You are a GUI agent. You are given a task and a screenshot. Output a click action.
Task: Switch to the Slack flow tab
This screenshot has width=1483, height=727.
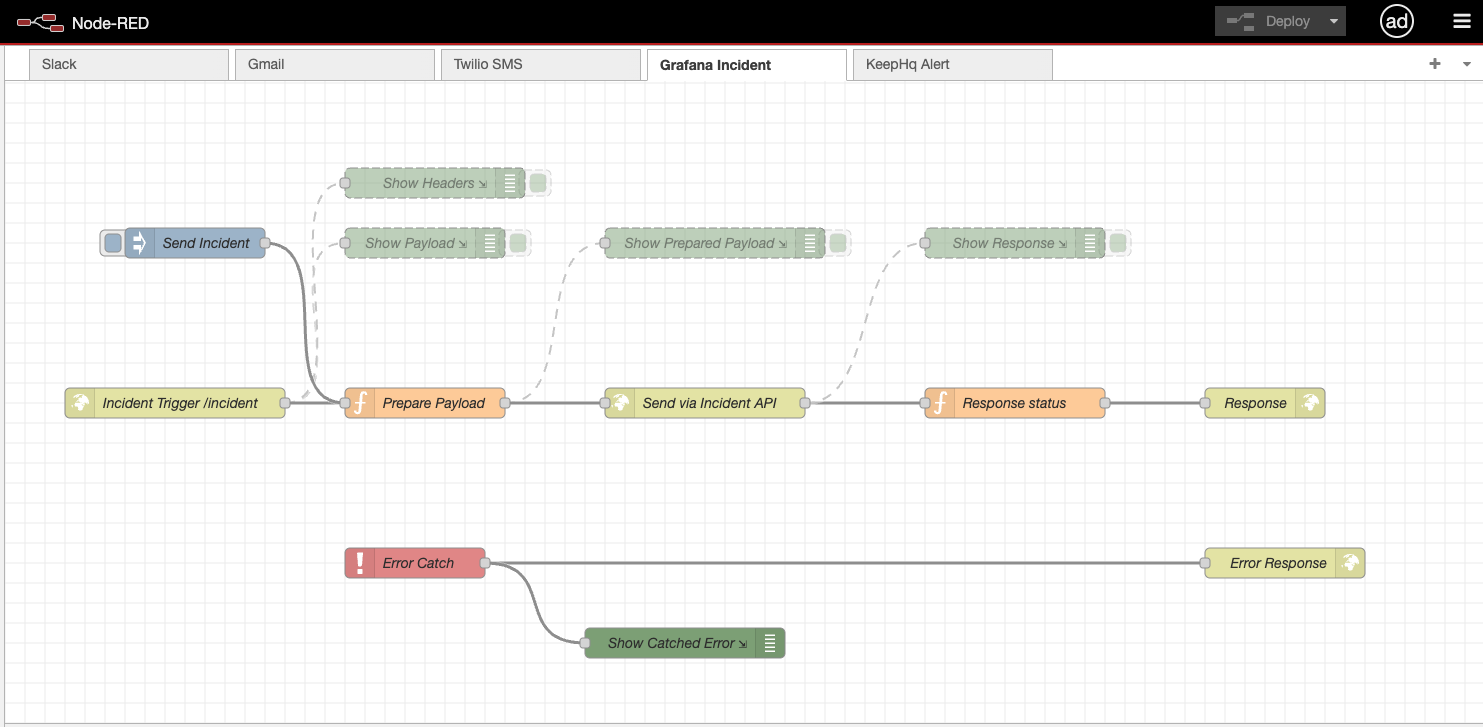click(x=129, y=65)
